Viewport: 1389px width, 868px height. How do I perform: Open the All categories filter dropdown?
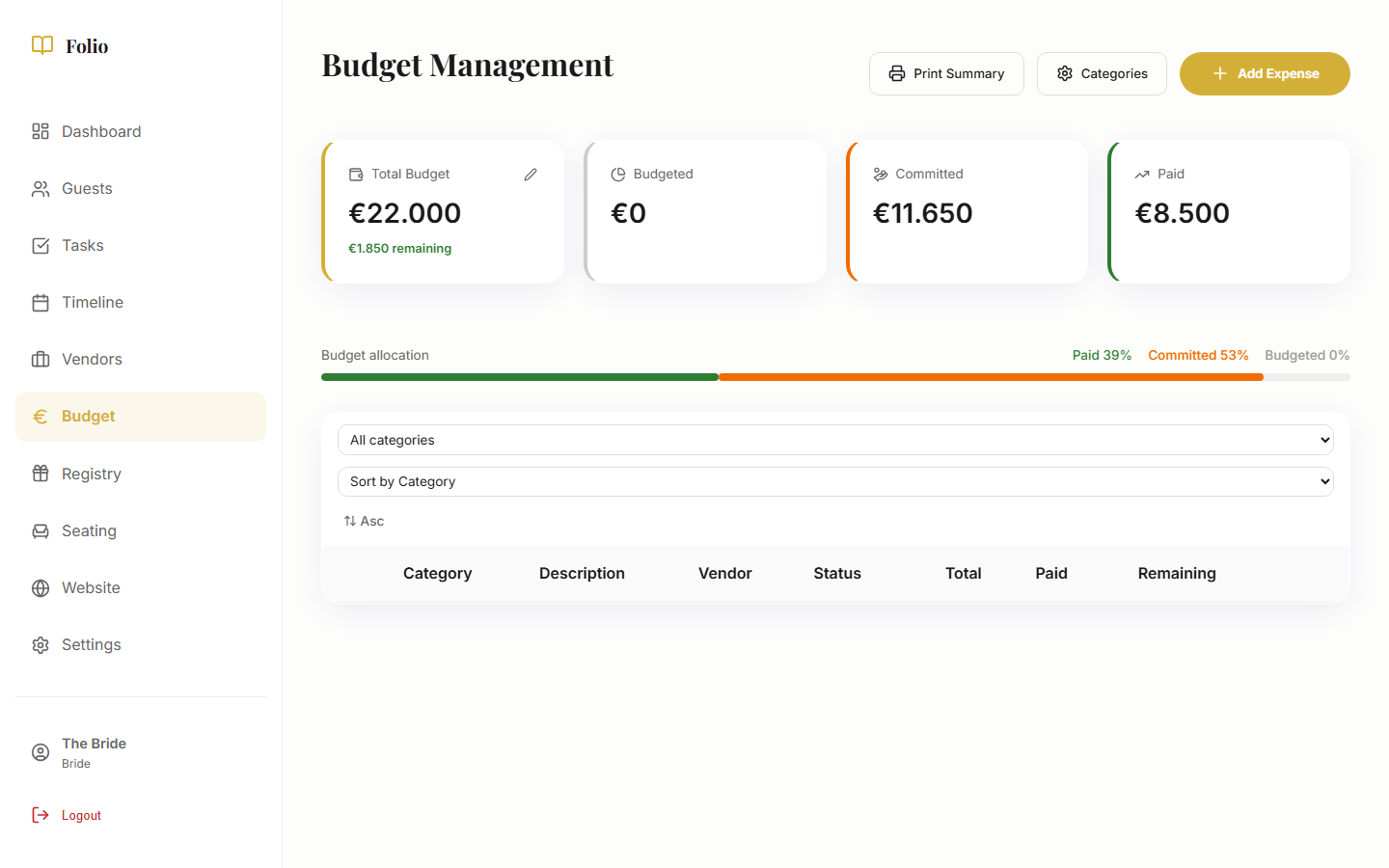(x=835, y=440)
